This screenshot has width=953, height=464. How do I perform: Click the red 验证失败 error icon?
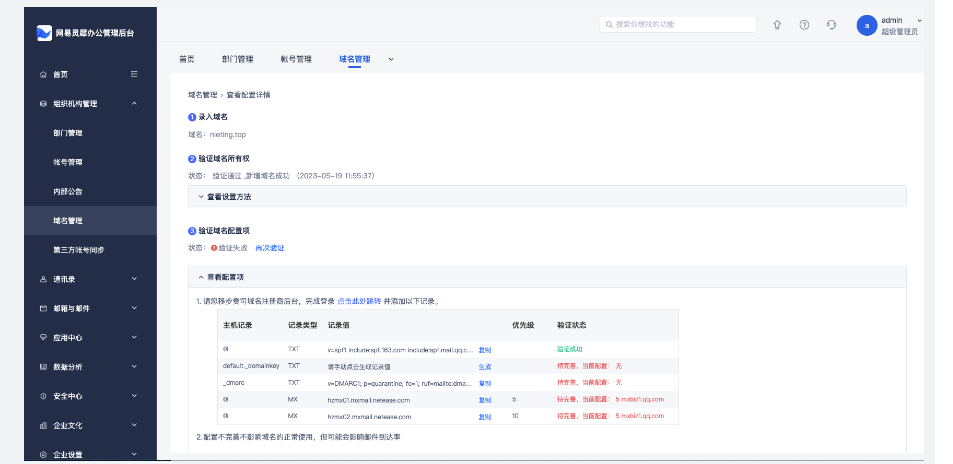[214, 248]
